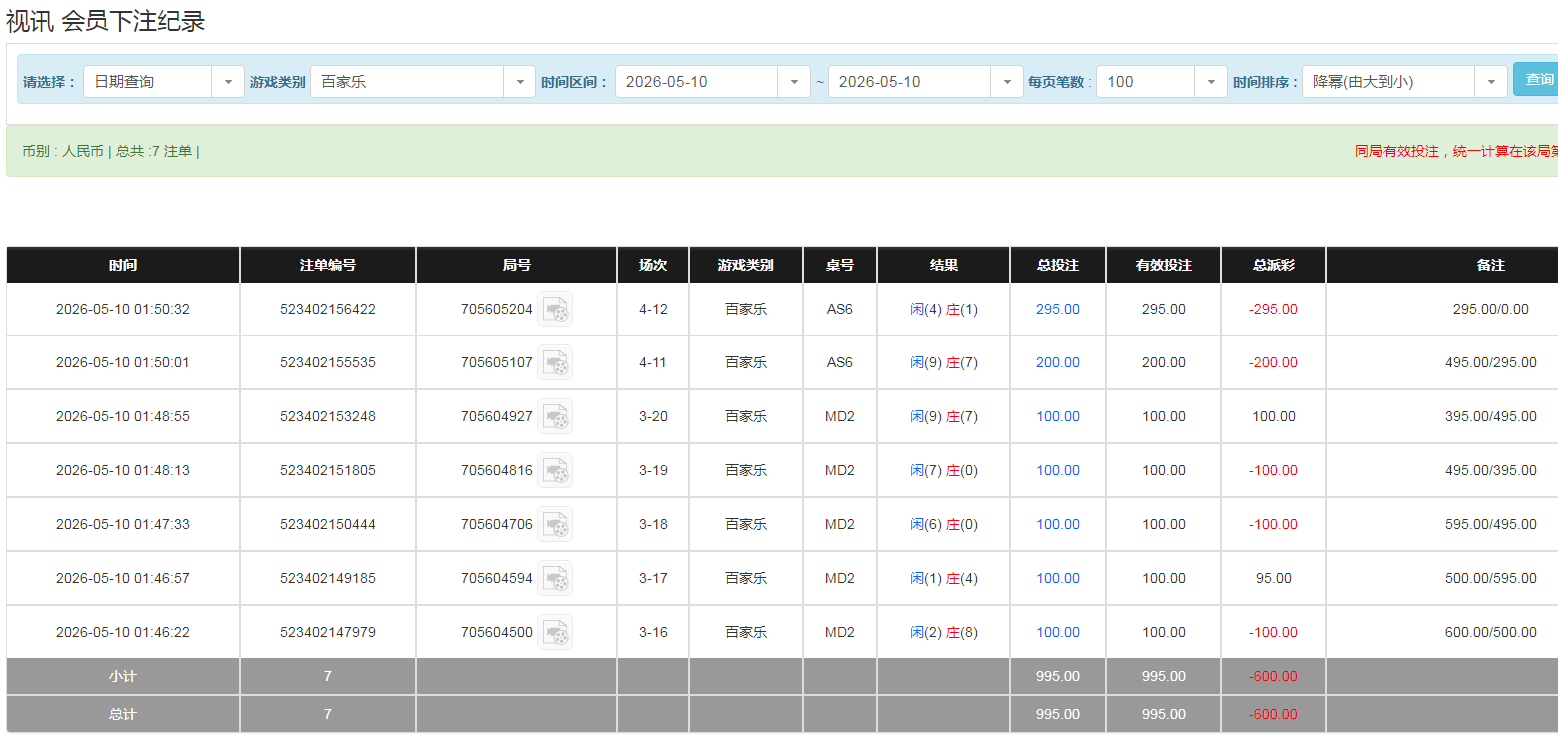Click the 场次 column header
The image size is (1558, 741).
[653, 266]
